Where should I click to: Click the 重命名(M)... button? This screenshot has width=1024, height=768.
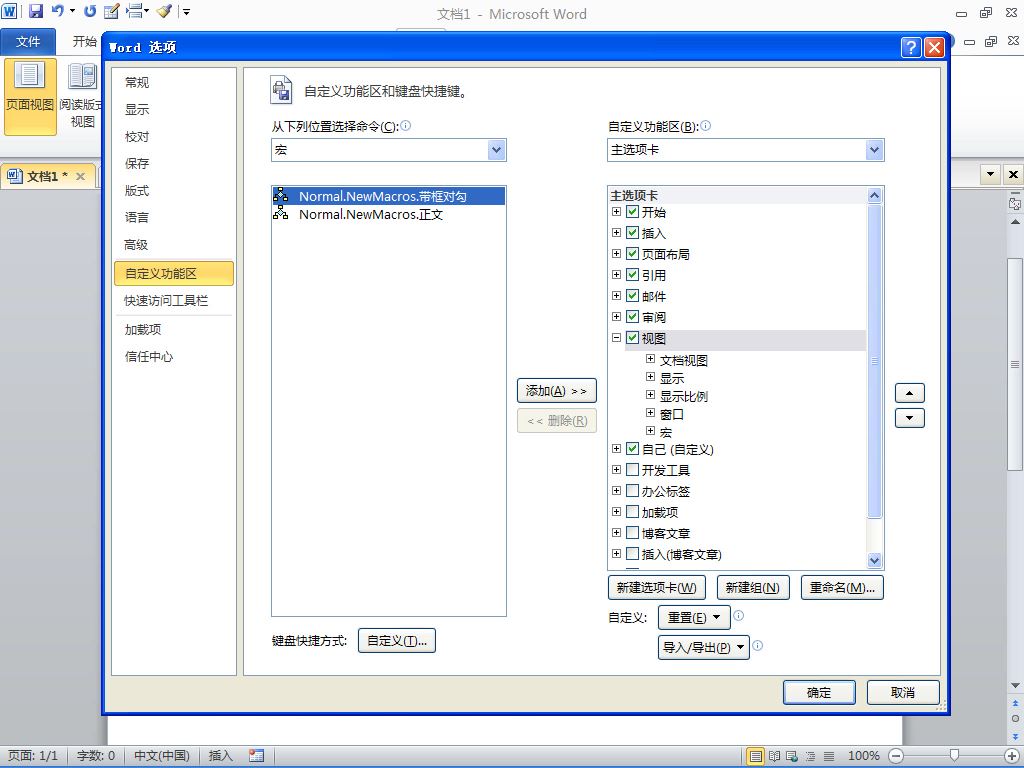coord(842,587)
